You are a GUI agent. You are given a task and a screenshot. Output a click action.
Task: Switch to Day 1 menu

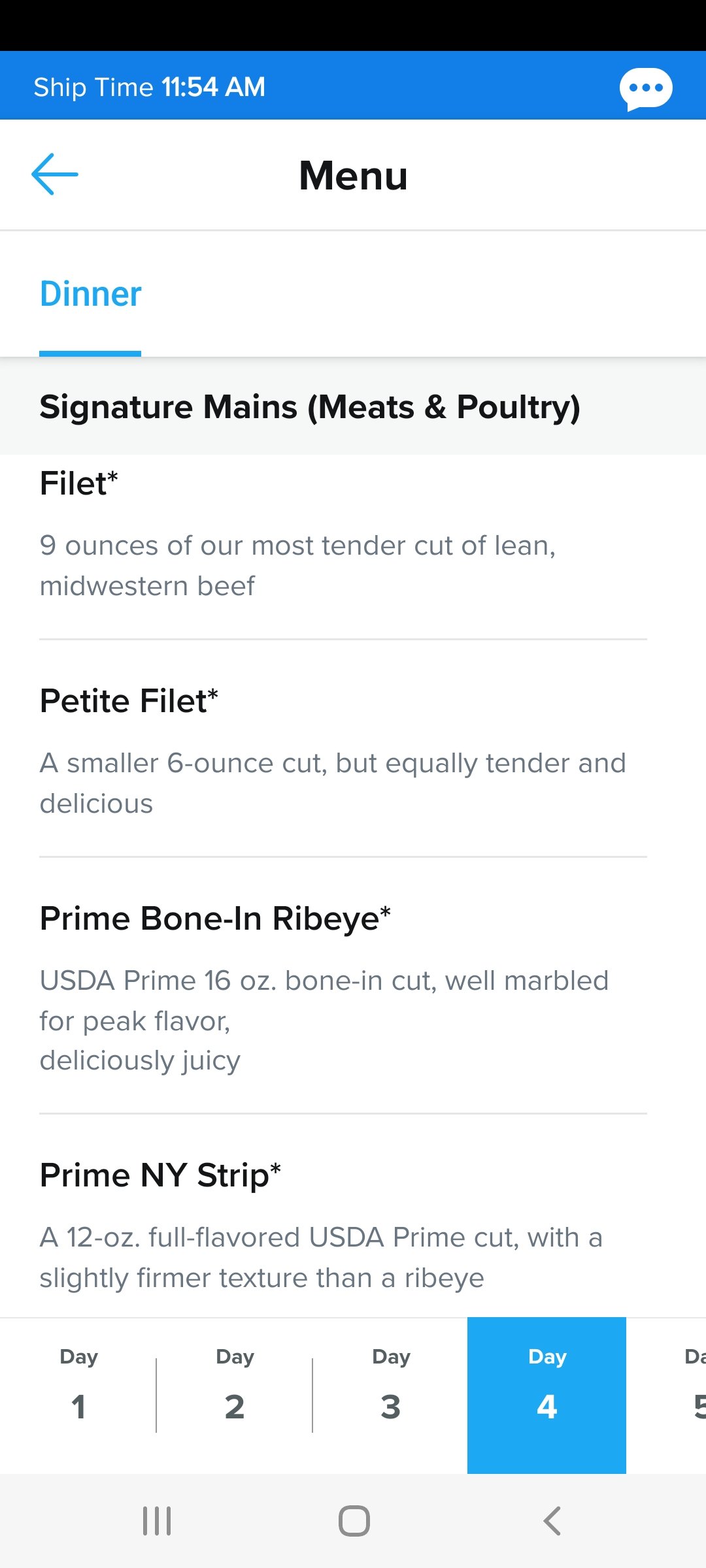(x=78, y=1396)
